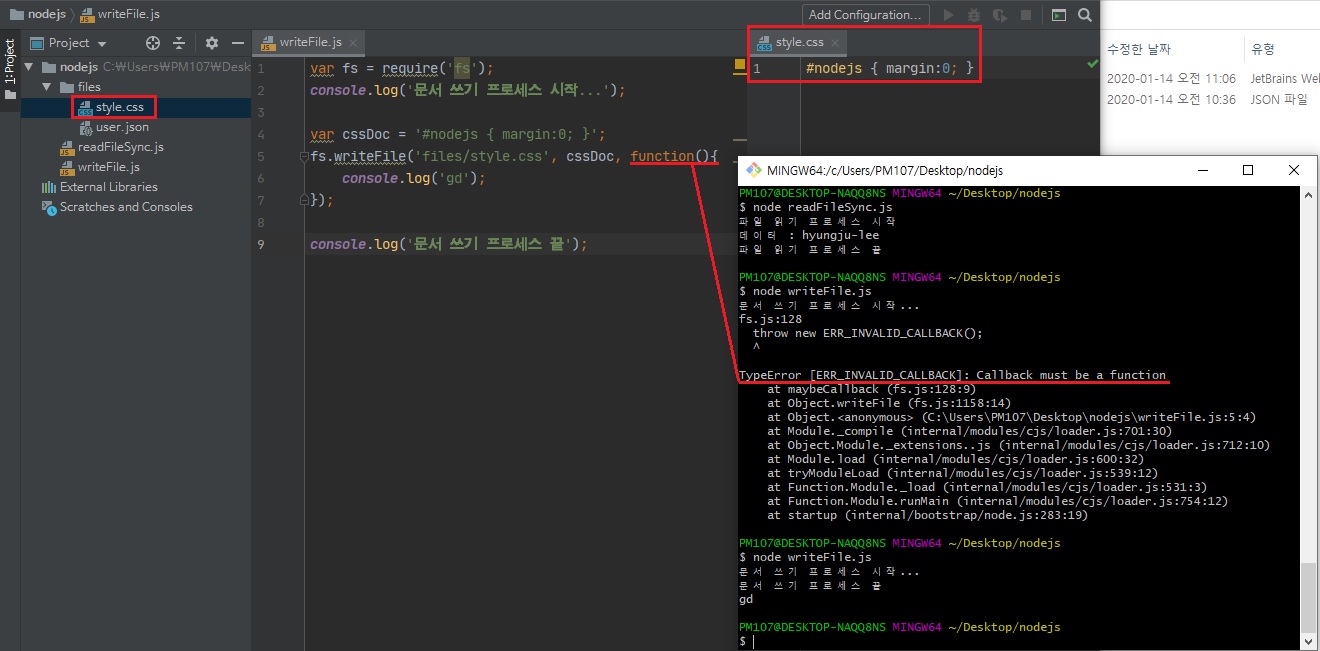Collapse the files folder in tree
Screen dimensions: 1320x651
(x=46, y=87)
